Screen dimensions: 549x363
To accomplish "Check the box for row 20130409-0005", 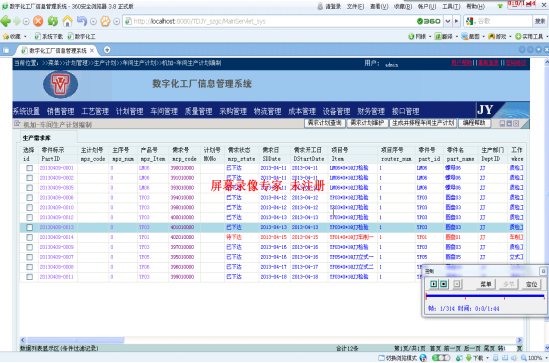I will point(30,188).
